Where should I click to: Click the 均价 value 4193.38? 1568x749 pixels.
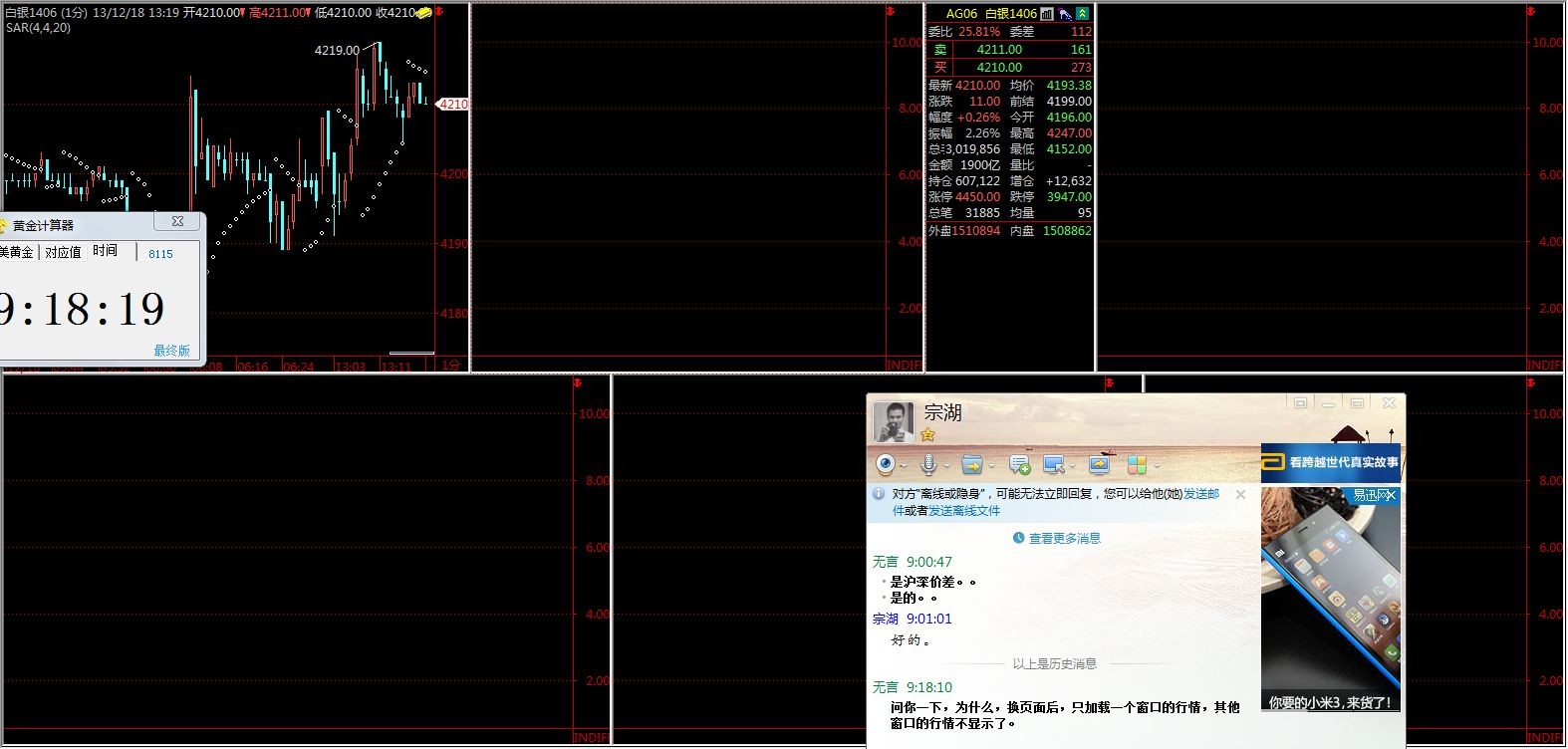click(x=1069, y=85)
